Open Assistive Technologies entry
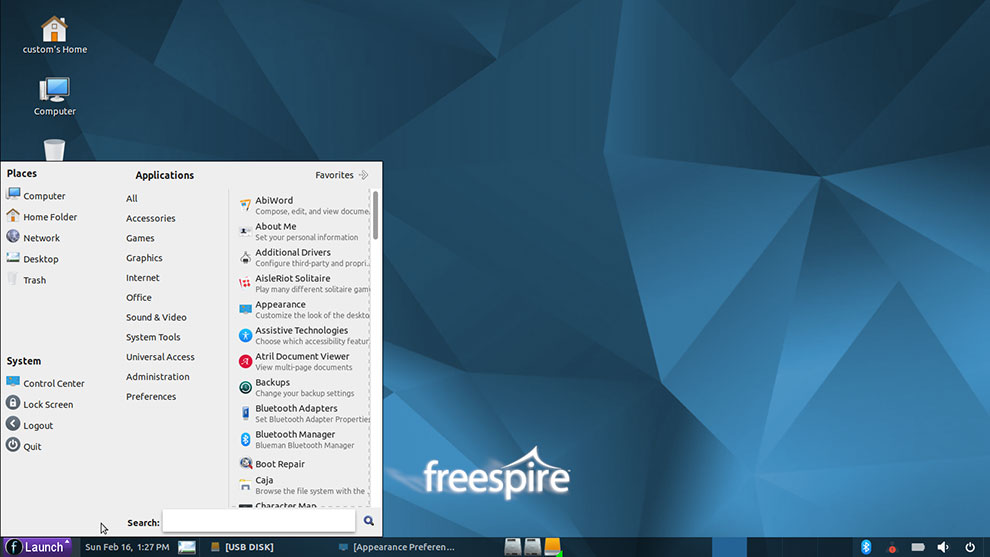 click(304, 335)
